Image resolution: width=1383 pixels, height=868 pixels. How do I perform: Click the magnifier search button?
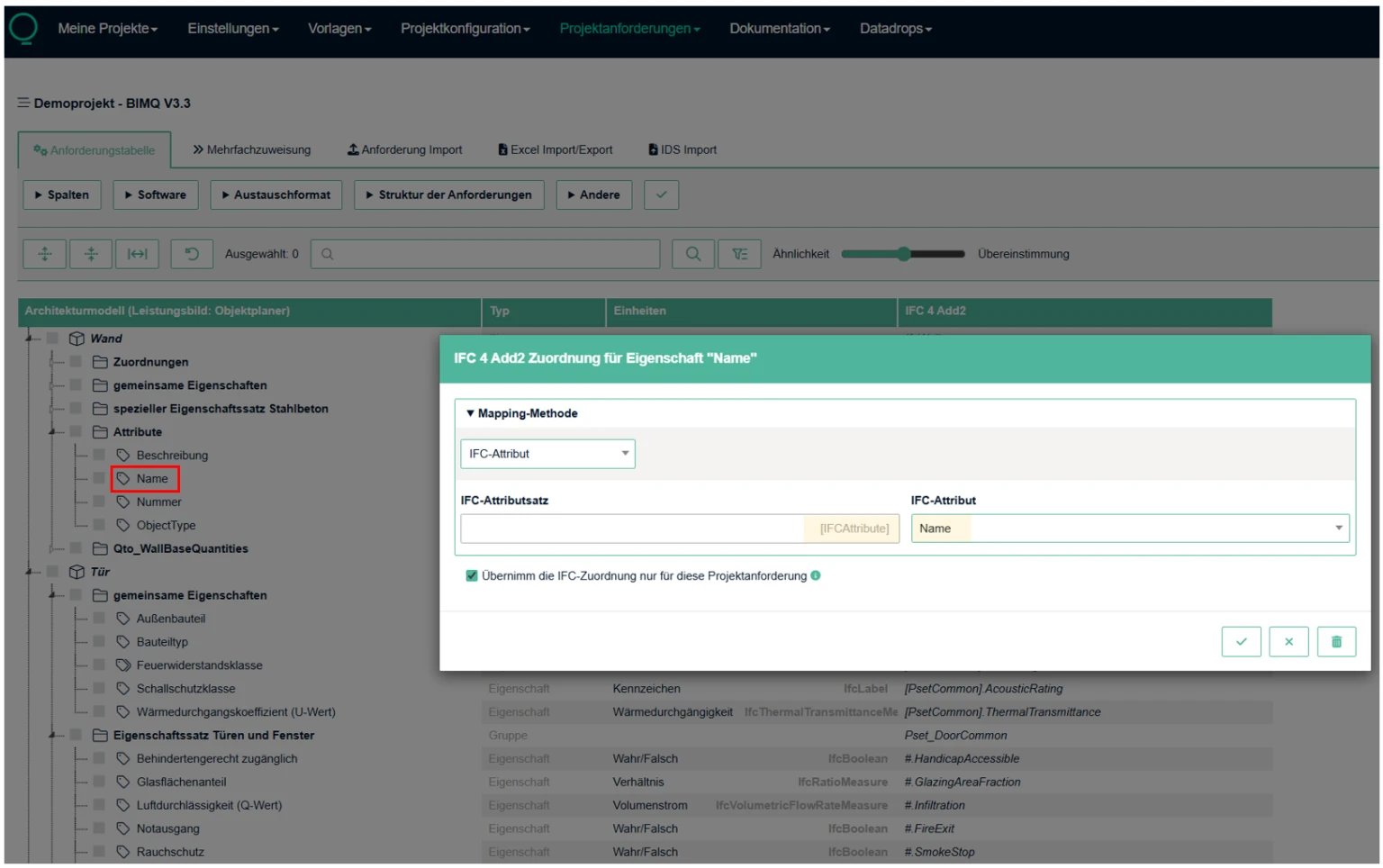[x=692, y=254]
